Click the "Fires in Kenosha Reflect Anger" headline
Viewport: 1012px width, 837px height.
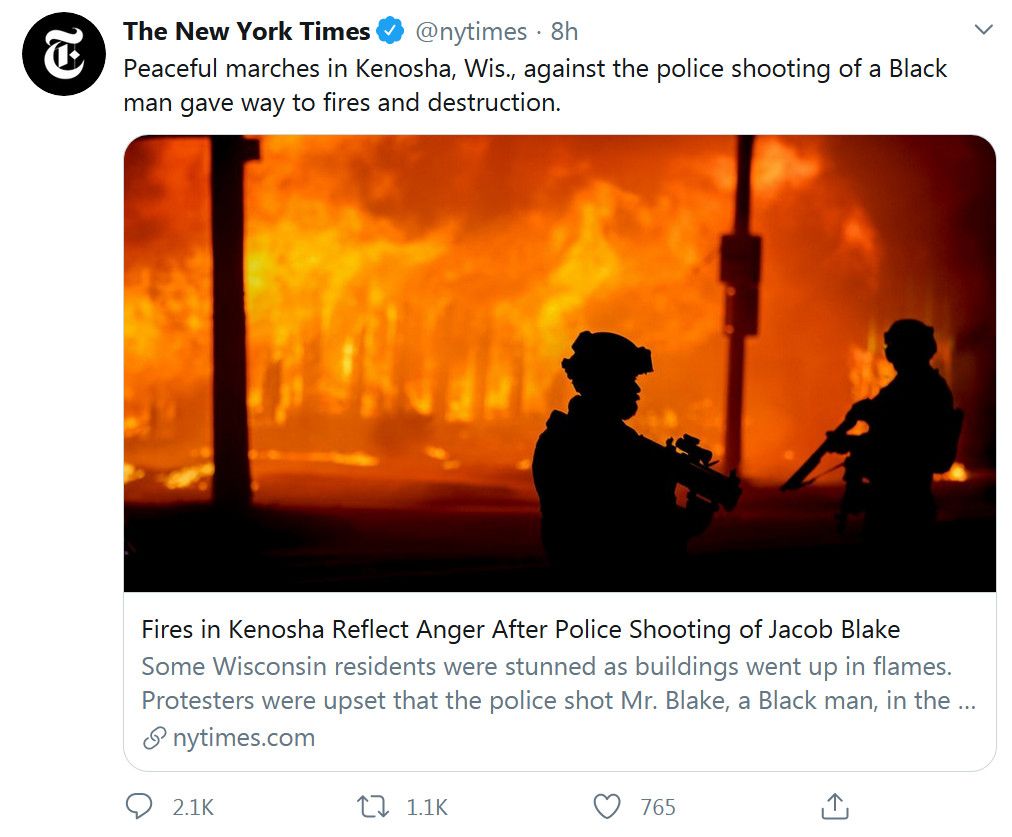click(x=520, y=630)
